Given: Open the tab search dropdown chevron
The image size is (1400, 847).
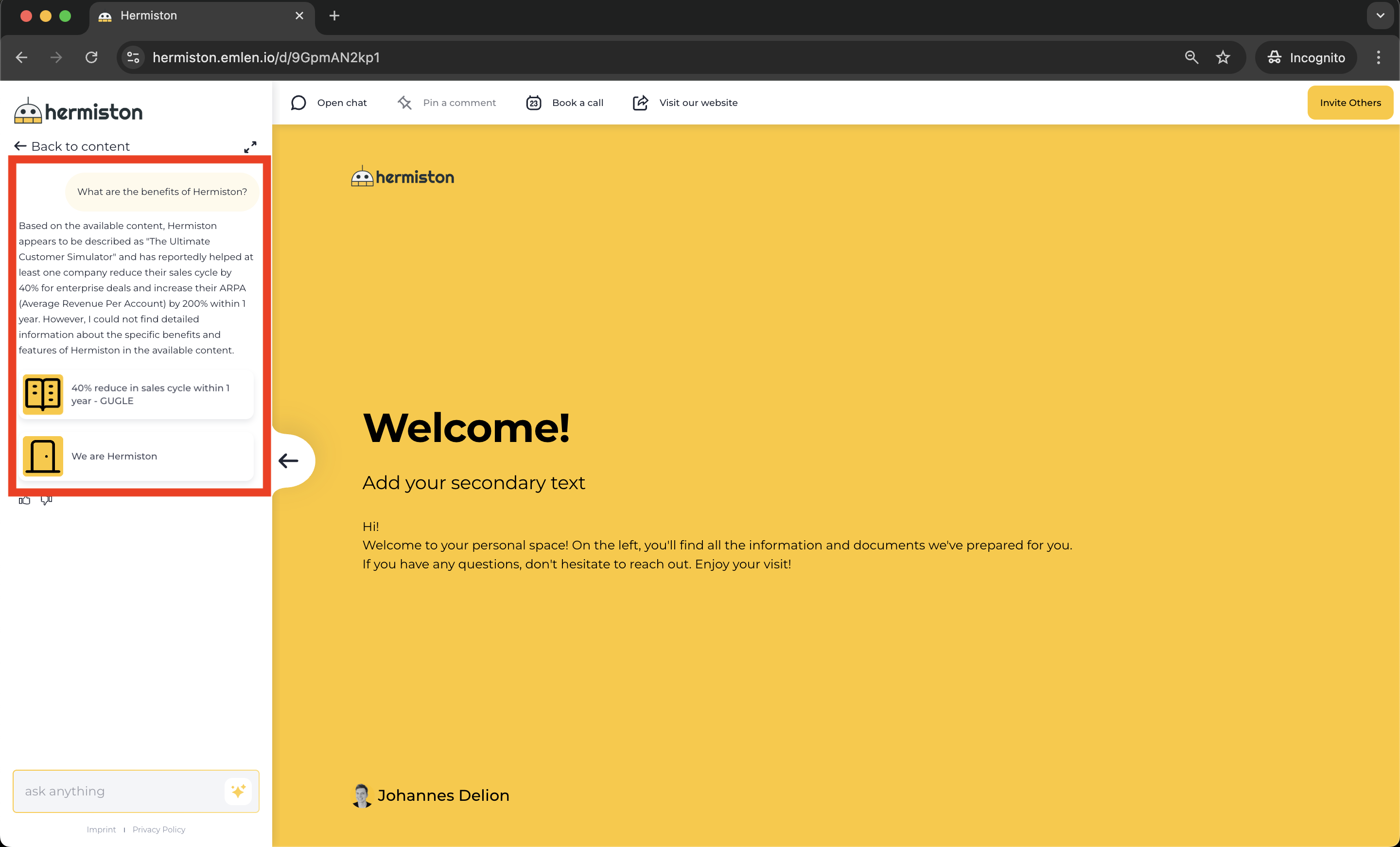Looking at the screenshot, I should (1380, 16).
